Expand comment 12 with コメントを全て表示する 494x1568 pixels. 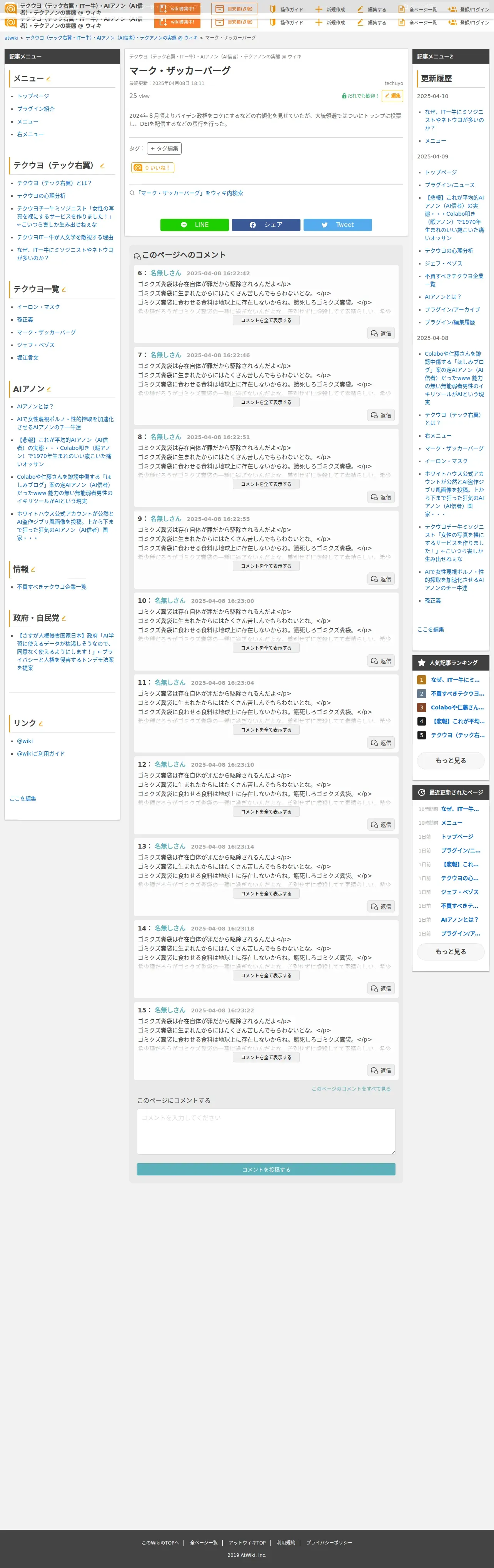[x=266, y=811]
